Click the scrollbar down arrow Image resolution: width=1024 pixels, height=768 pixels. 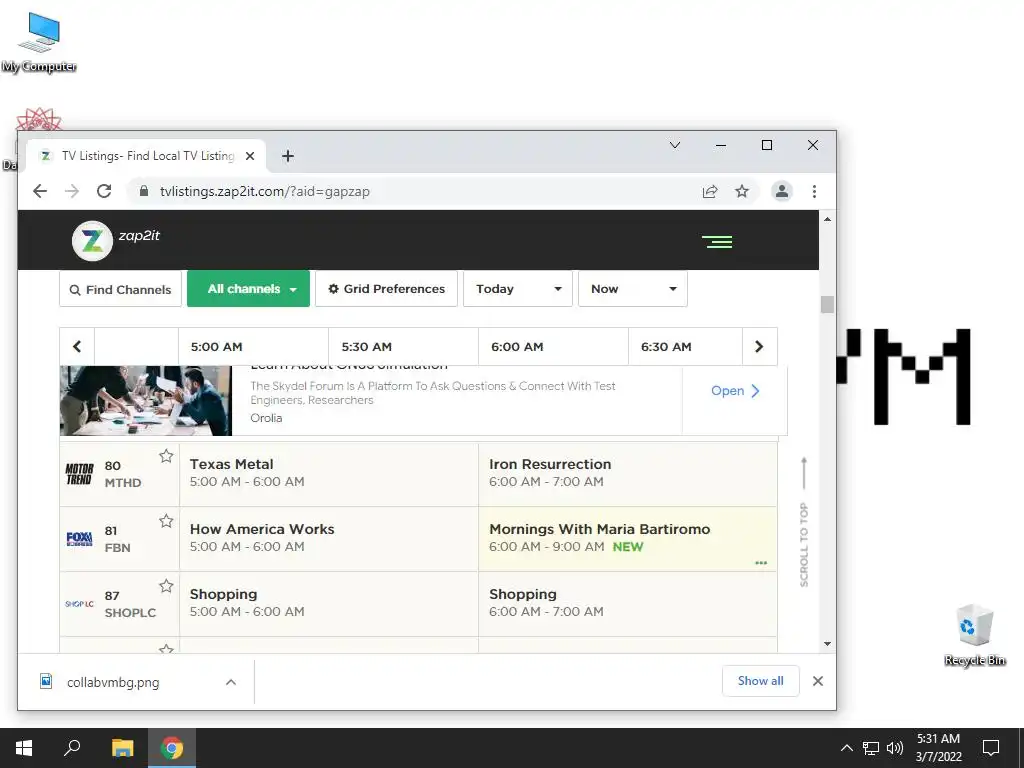pos(827,644)
